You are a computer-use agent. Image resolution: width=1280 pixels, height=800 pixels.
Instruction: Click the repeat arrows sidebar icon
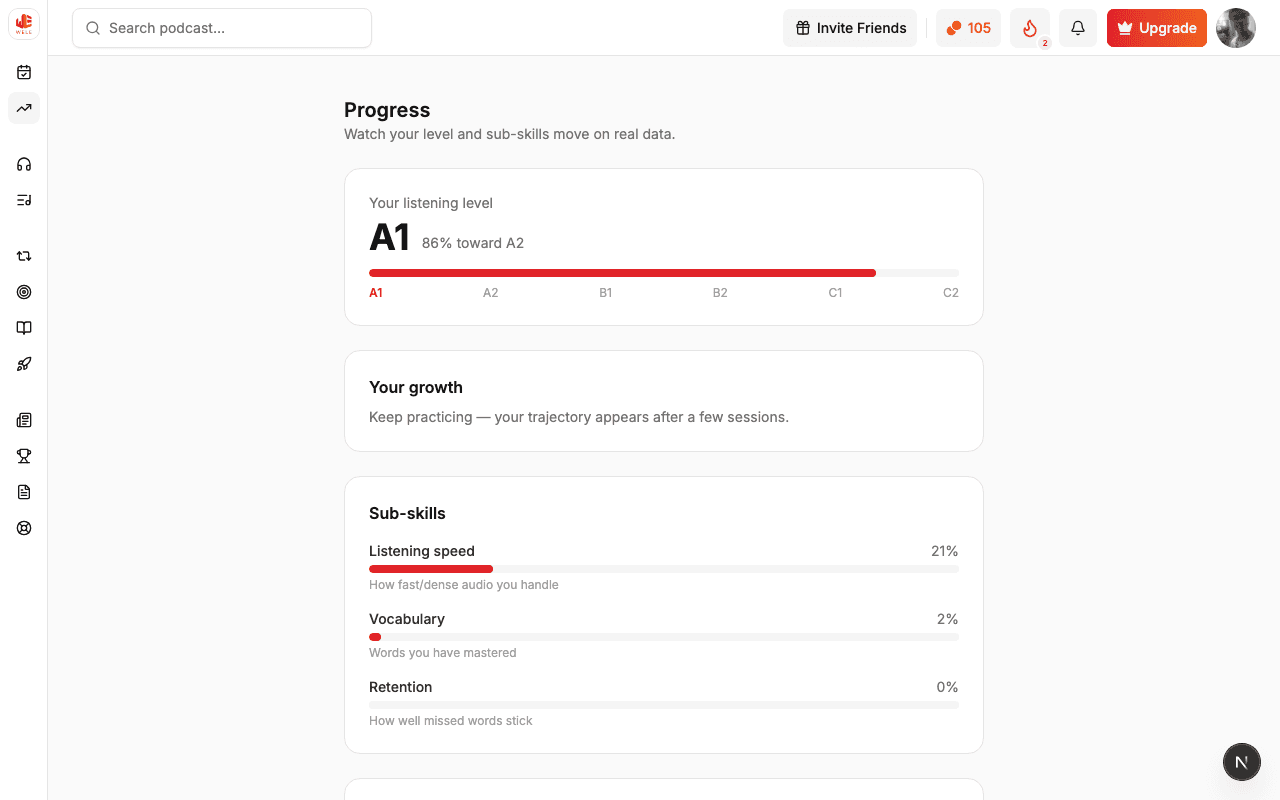point(24,256)
